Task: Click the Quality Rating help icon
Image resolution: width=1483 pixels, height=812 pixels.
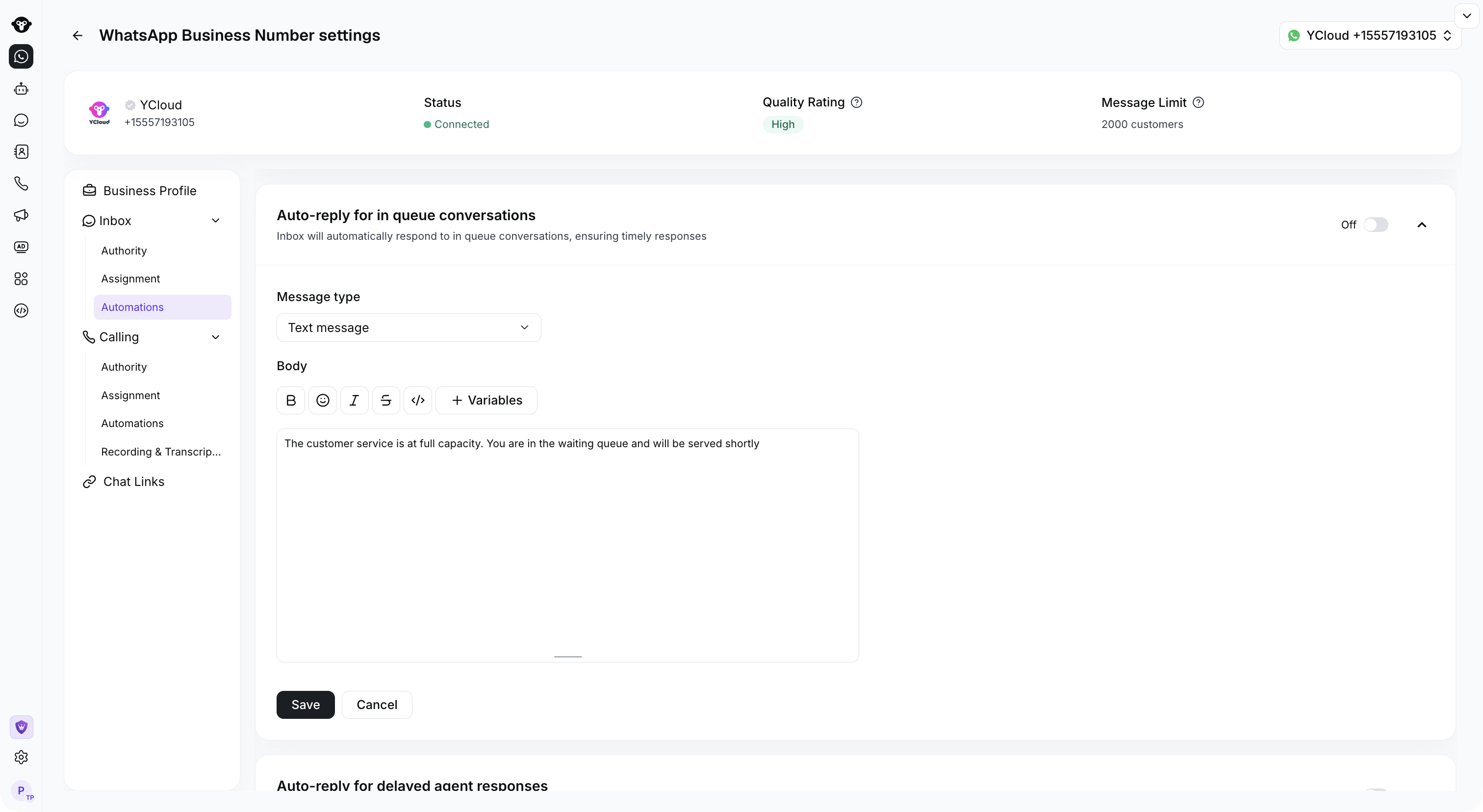Action: [x=857, y=102]
